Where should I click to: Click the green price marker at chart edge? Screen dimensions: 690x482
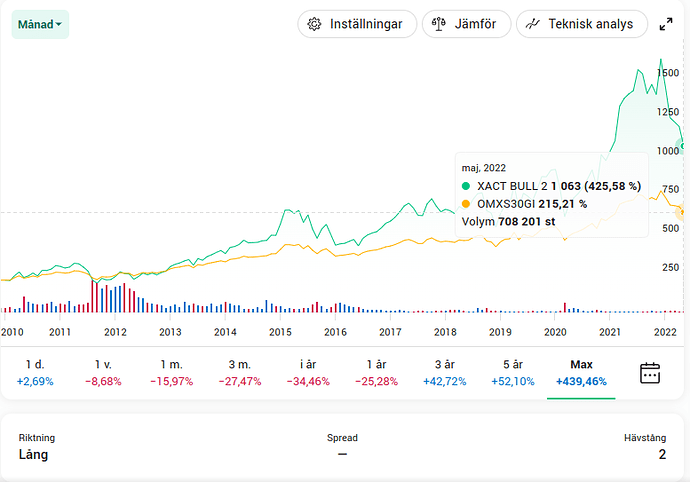click(683, 146)
